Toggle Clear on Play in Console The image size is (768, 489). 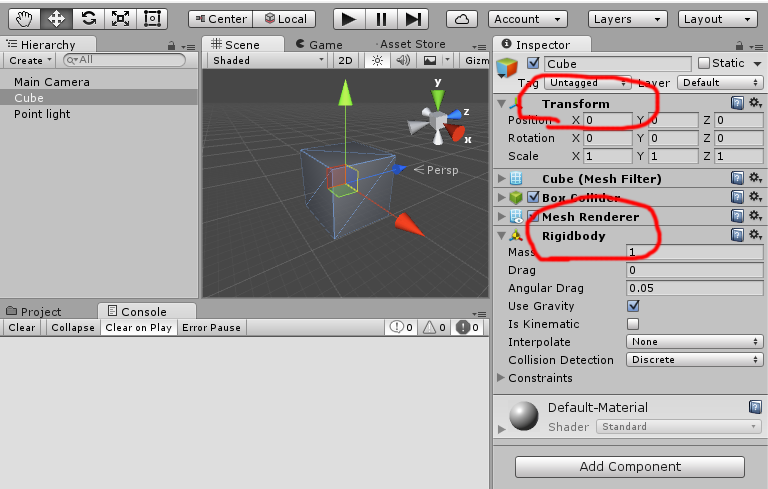point(139,327)
